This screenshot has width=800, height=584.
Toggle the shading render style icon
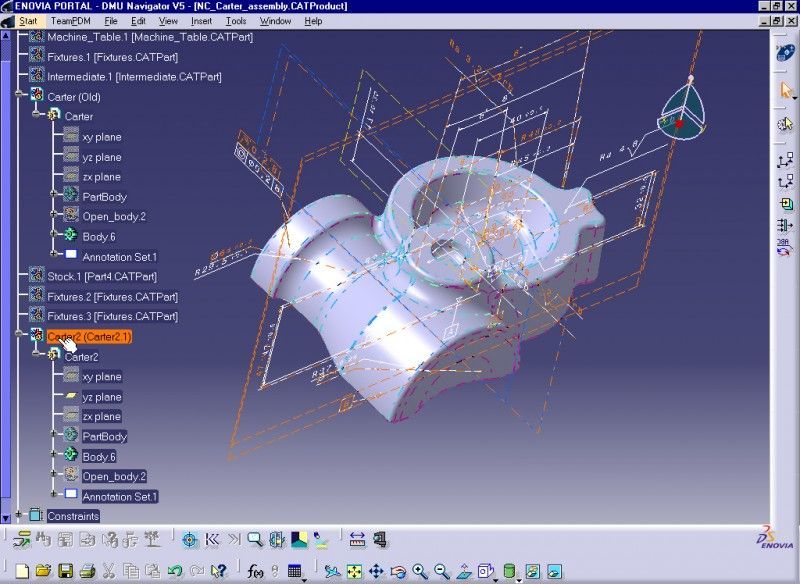pos(509,570)
